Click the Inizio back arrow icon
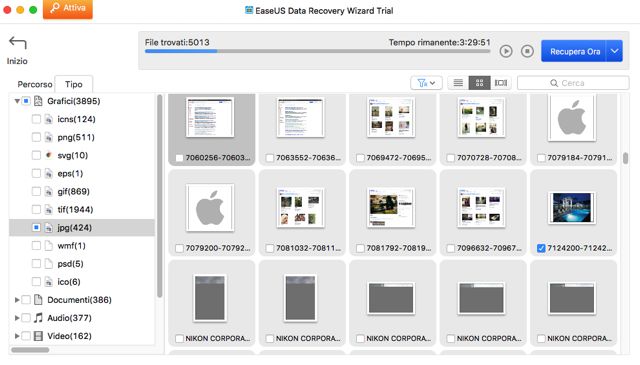 pyautogui.click(x=18, y=42)
